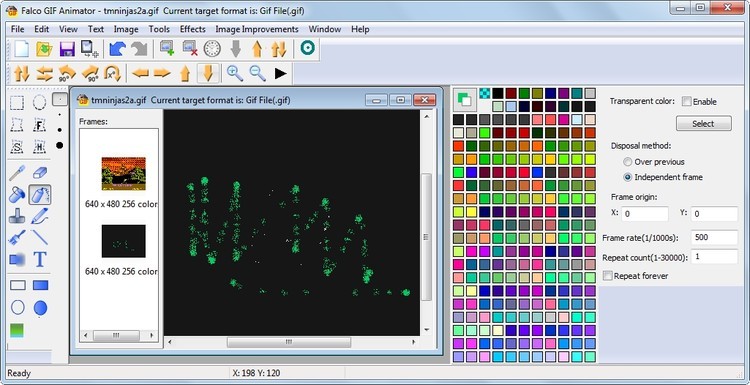This screenshot has width=750, height=385.
Task: Select the Eraser tool
Action: click(x=41, y=172)
